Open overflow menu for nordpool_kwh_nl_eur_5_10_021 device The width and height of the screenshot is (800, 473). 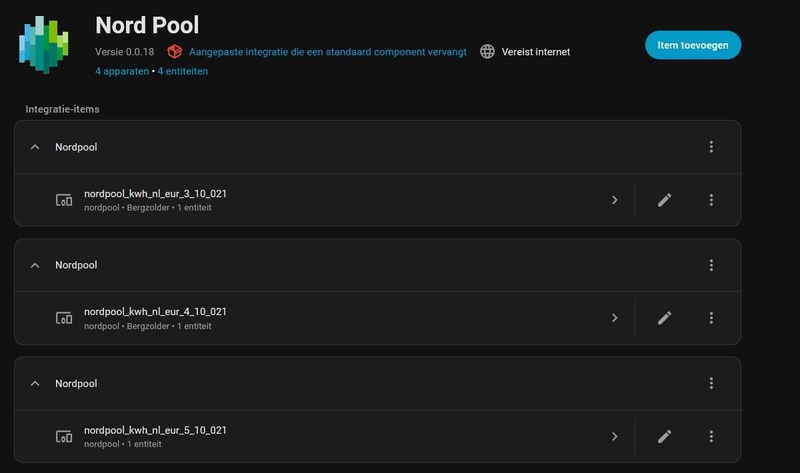click(711, 436)
